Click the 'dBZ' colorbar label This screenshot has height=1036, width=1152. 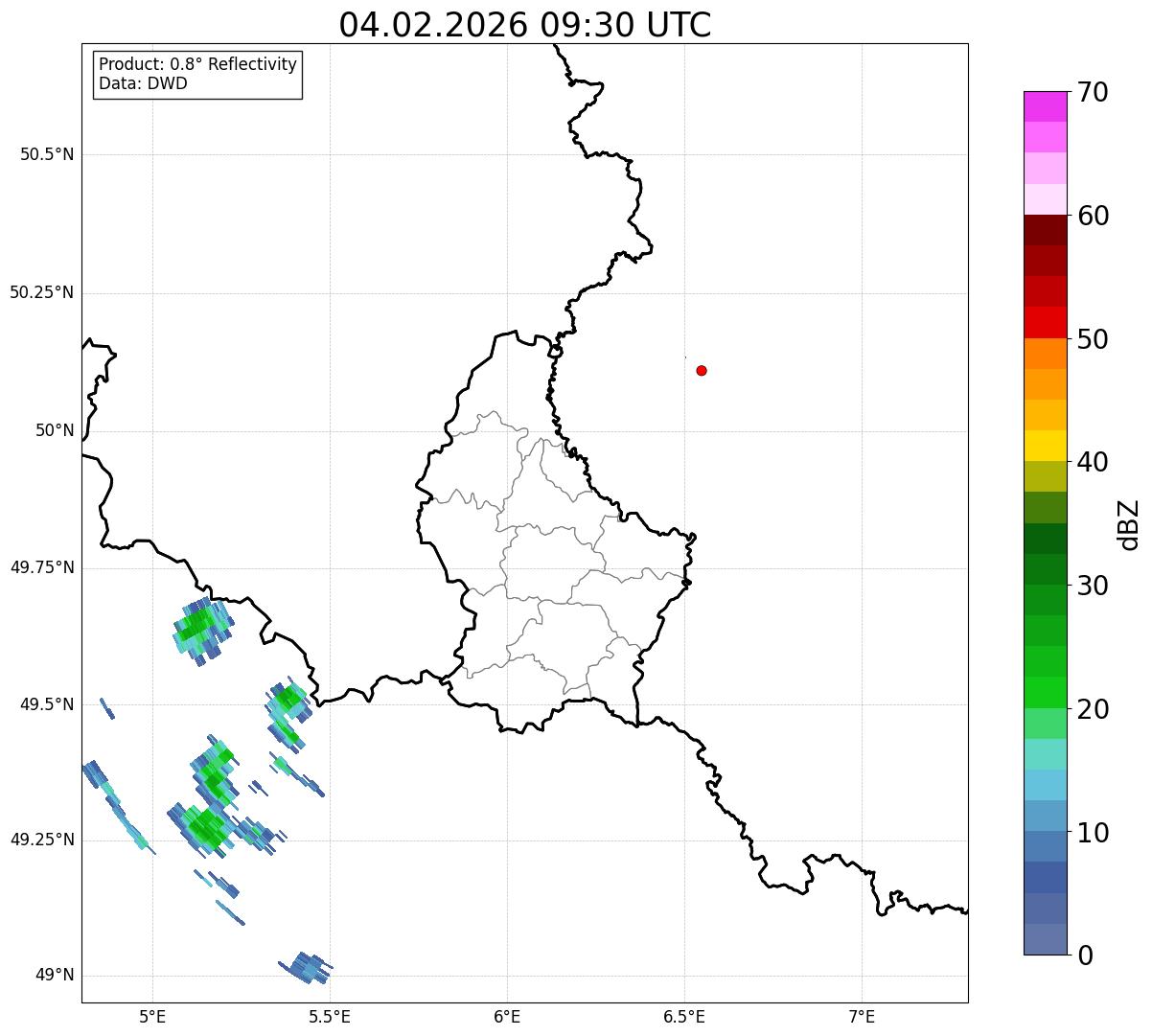1129,524
